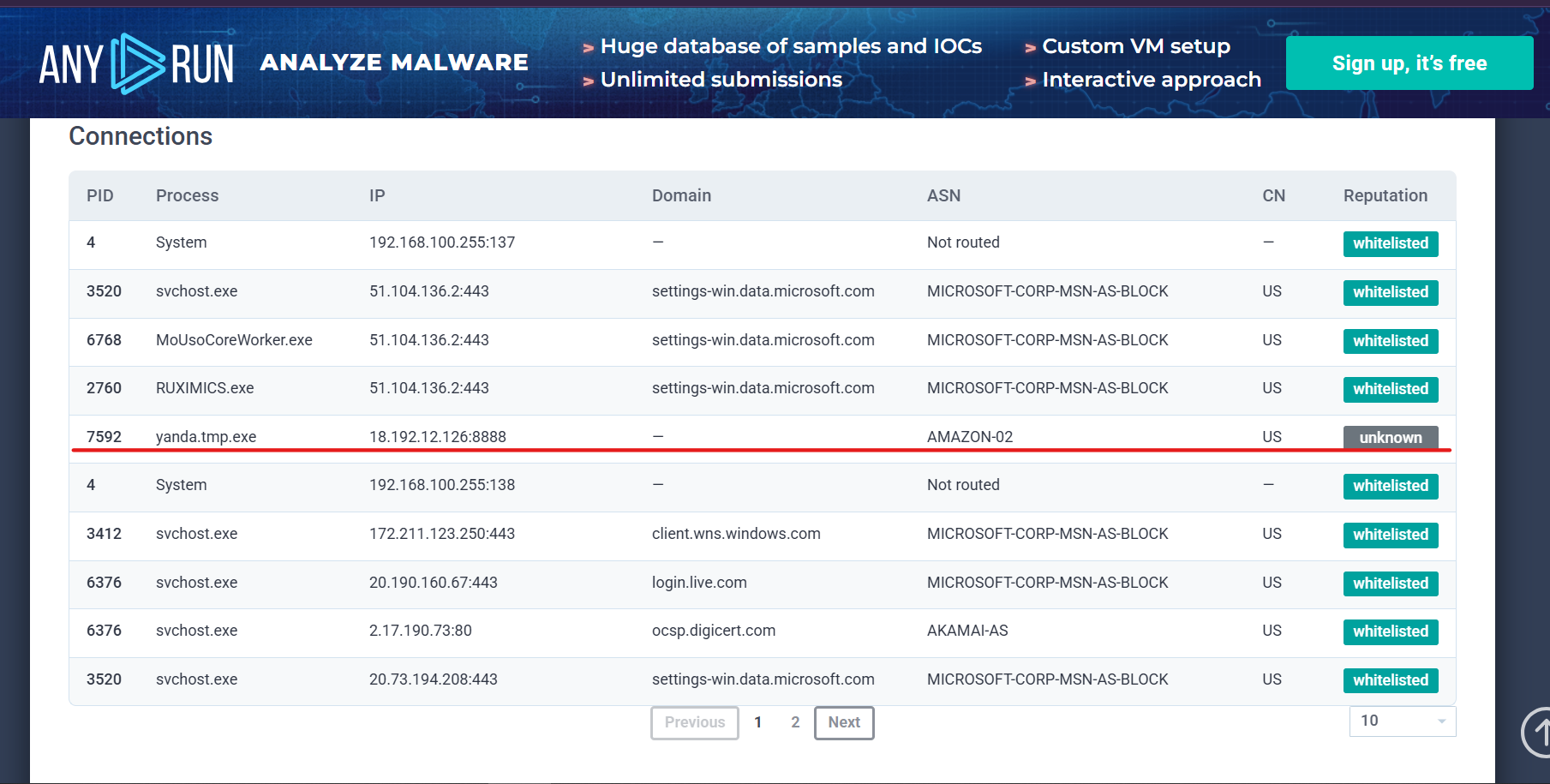Click the ANALYZE MALWARE banner text
Image resolution: width=1550 pixels, height=784 pixels.
click(x=394, y=63)
